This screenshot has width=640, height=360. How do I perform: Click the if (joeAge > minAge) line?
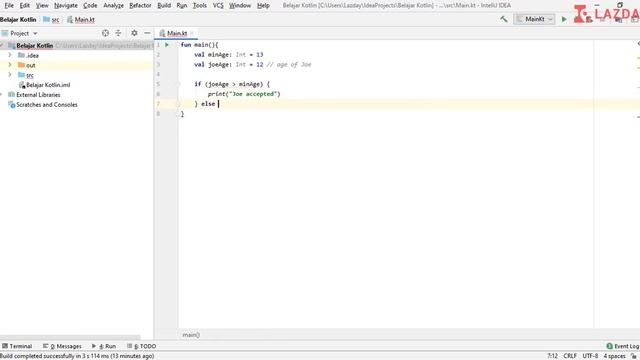point(232,84)
